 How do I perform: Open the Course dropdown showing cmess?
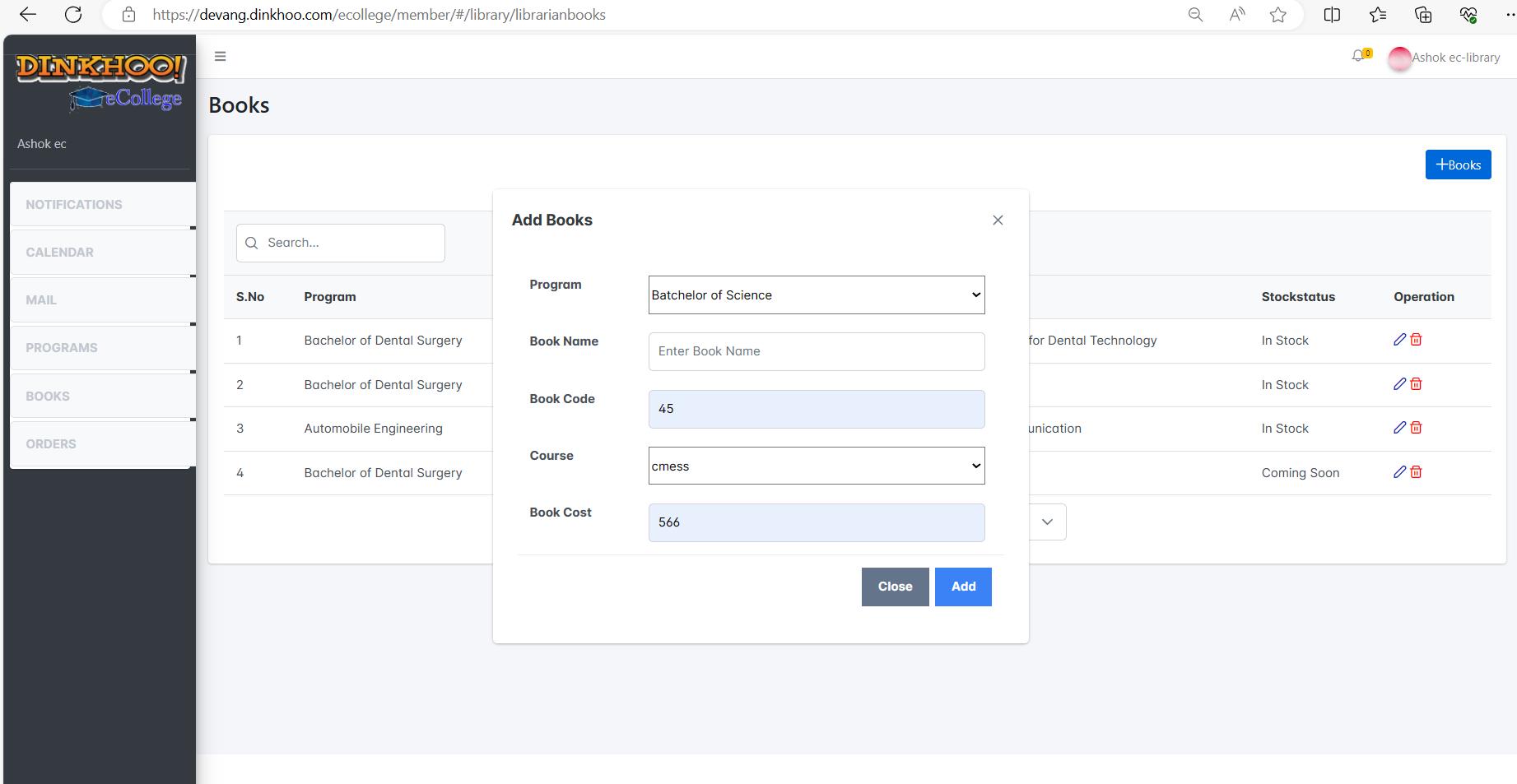point(817,466)
